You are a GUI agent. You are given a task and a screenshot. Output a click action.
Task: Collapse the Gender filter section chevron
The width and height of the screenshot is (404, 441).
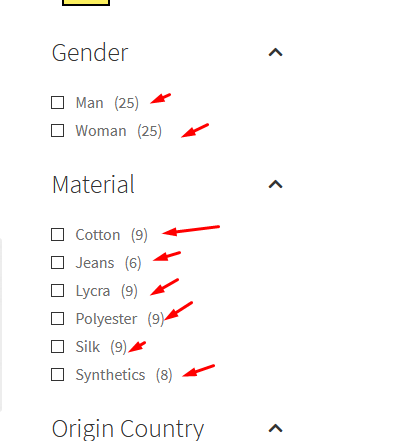[x=275, y=52]
